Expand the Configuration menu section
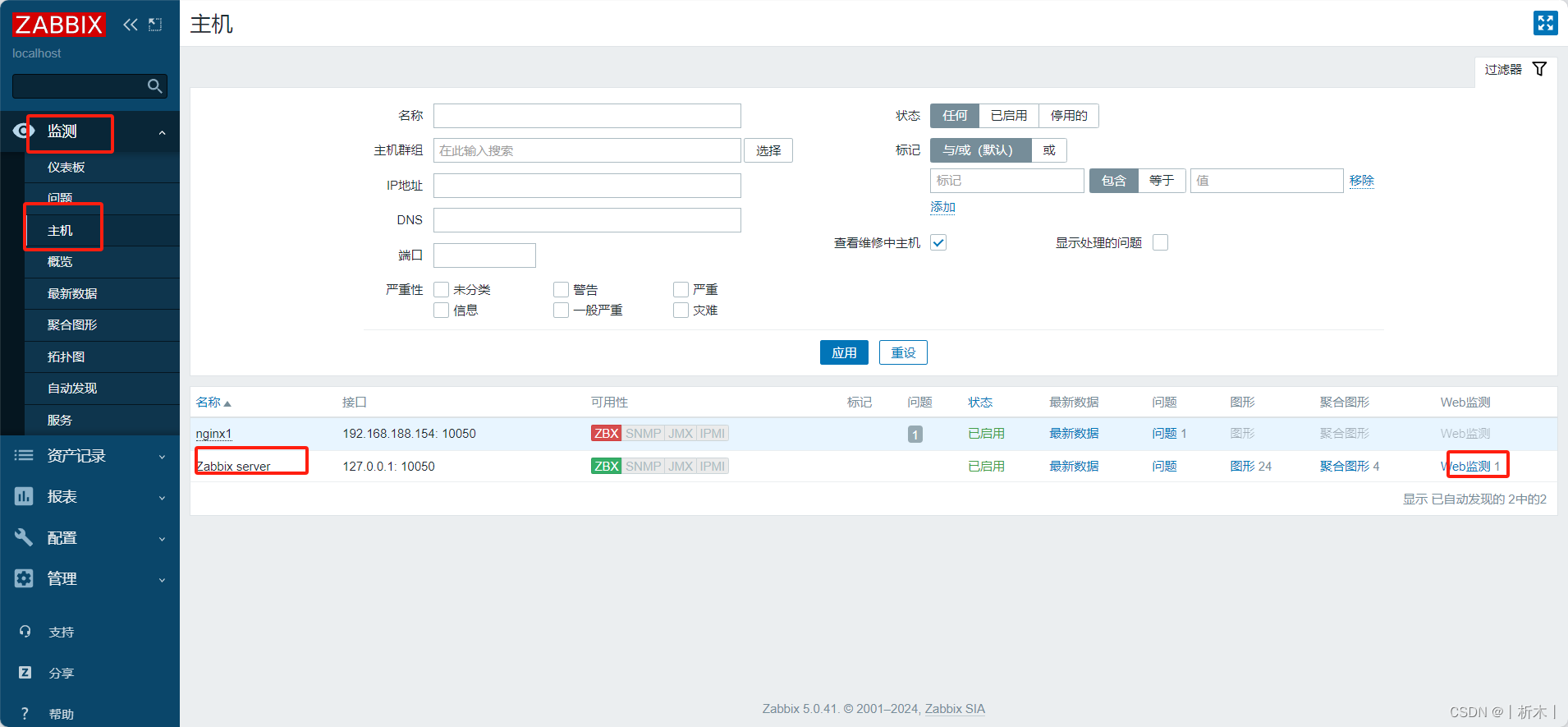 click(162, 539)
